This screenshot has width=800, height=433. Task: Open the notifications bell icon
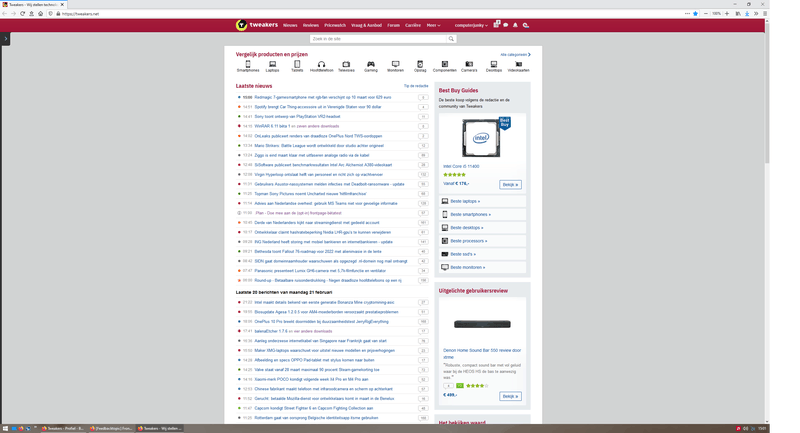[515, 25]
